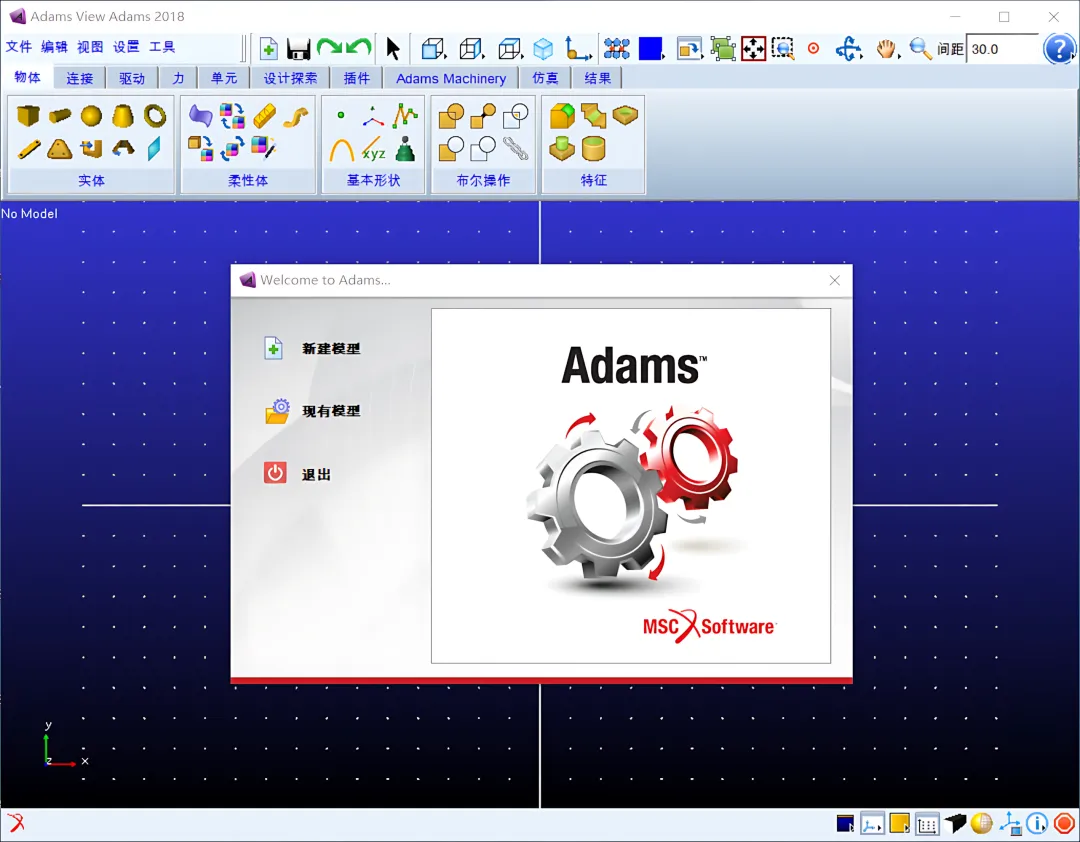Click the coordinate axes view orientation icon
The image size is (1080, 842).
point(577,49)
